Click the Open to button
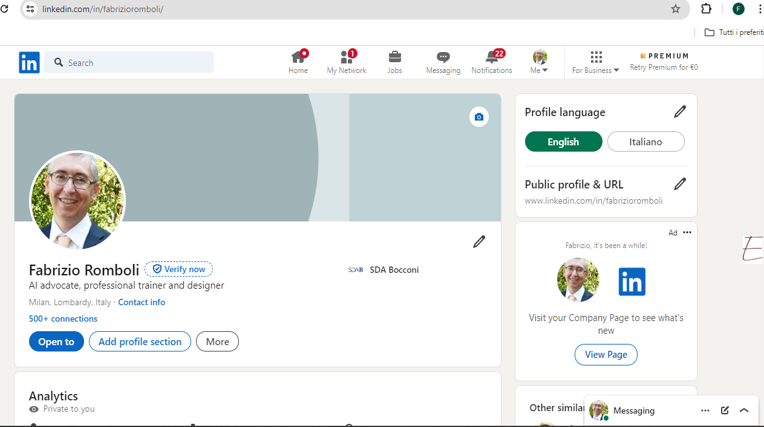This screenshot has width=764, height=427. (56, 342)
